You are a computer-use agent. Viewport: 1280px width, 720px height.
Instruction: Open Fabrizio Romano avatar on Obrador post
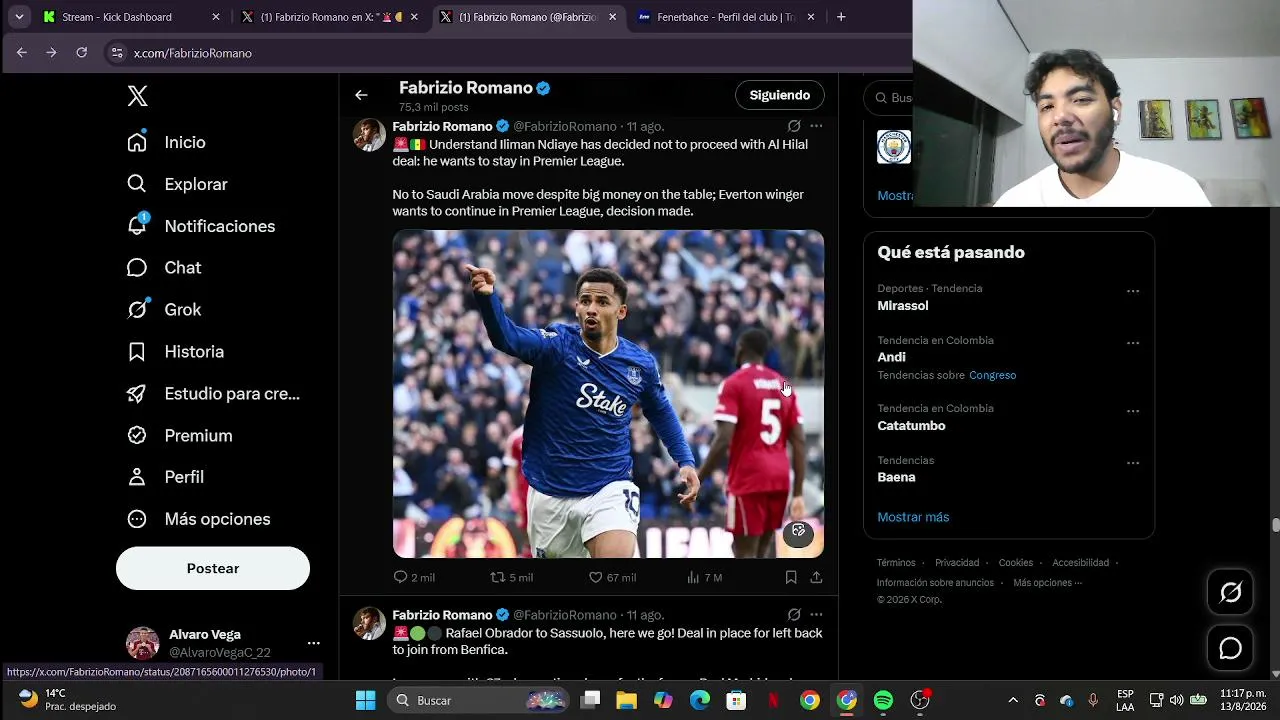(369, 624)
